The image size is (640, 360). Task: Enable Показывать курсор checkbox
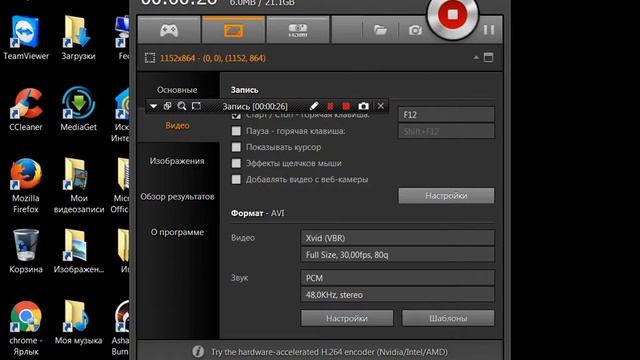pos(236,147)
